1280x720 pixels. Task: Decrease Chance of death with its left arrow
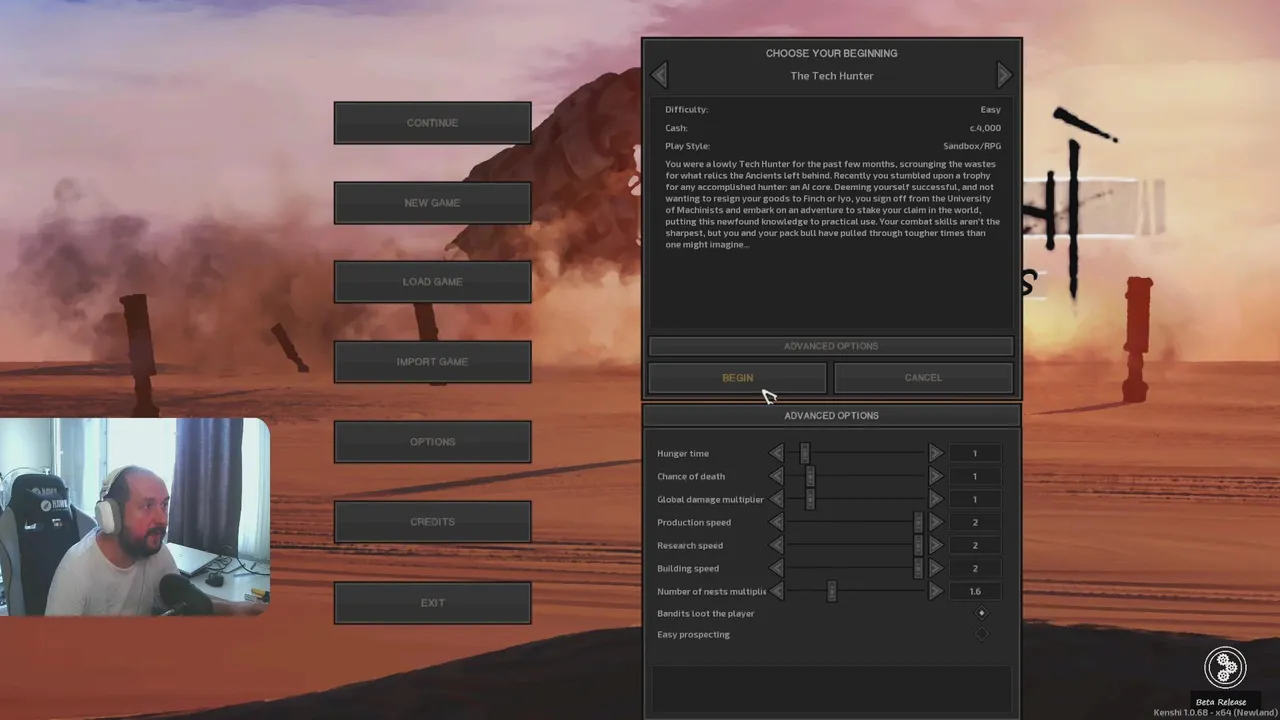point(776,476)
